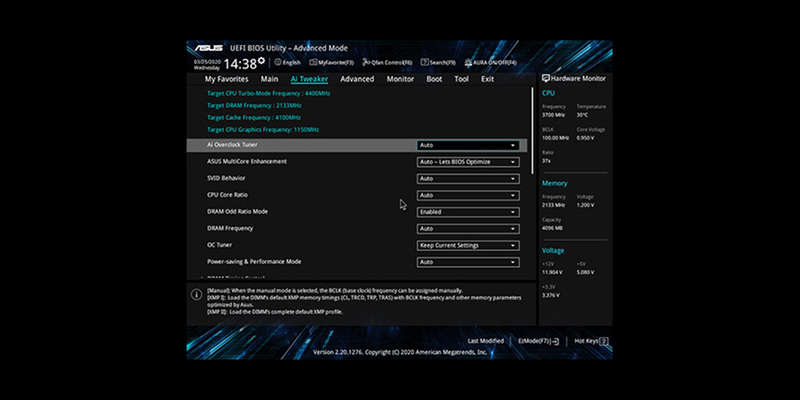Select the Exit tab
800x400 pixels.
(x=487, y=79)
